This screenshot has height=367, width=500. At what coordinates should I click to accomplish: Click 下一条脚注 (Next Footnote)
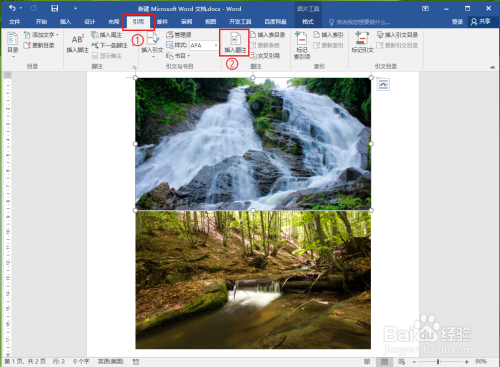[x=110, y=45]
